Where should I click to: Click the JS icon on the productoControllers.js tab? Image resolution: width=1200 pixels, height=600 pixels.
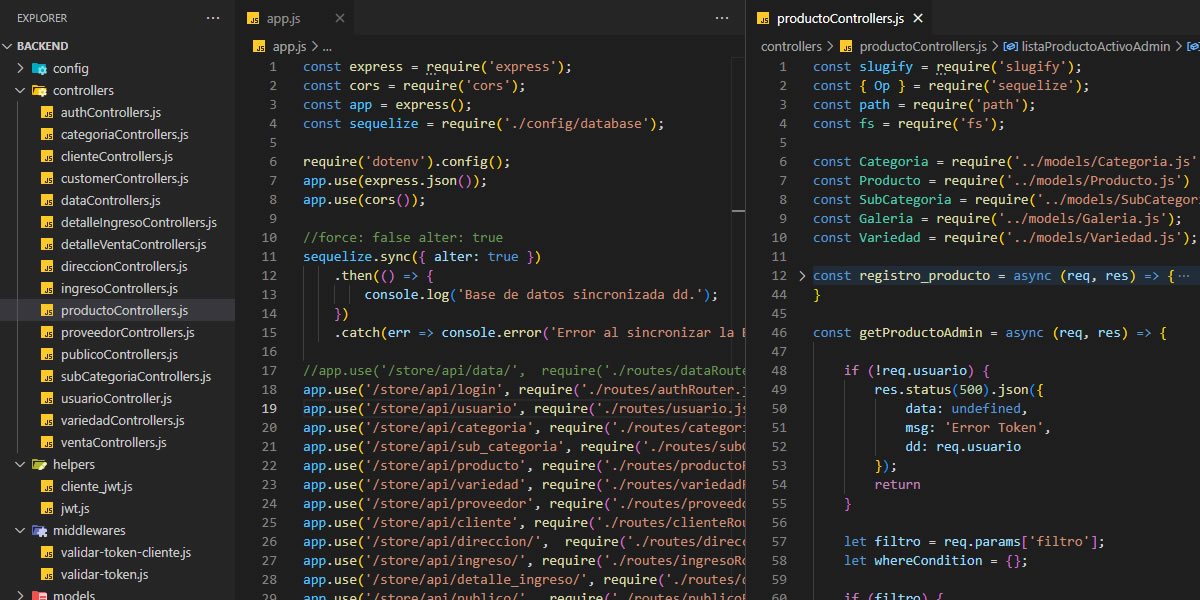pos(766,17)
